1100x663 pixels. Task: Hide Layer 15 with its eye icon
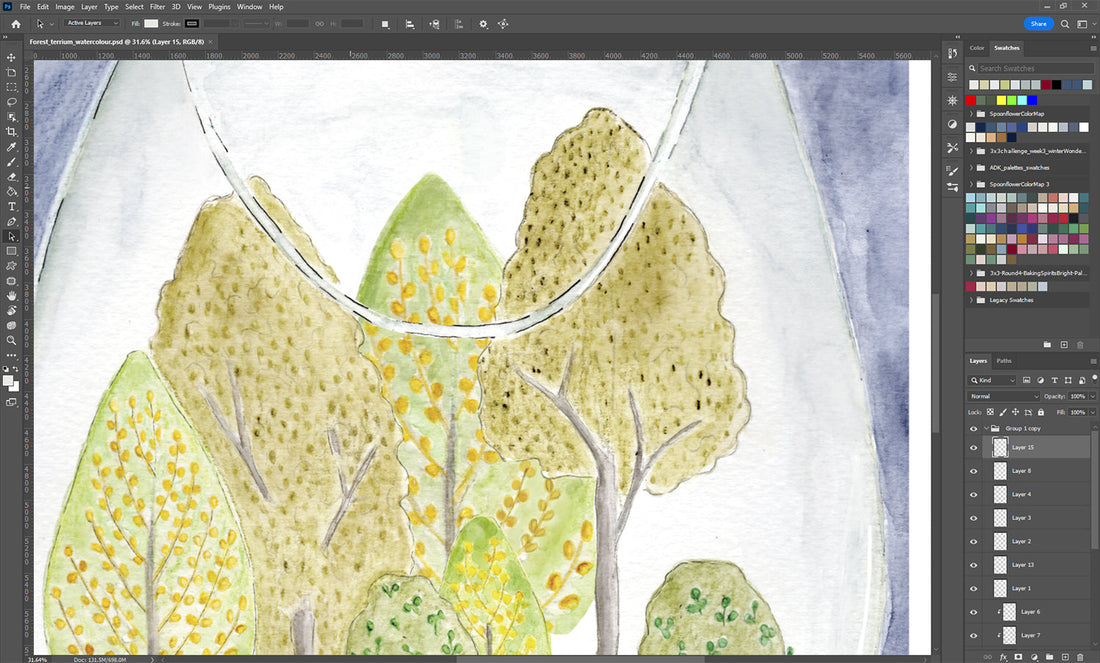pyautogui.click(x=973, y=448)
